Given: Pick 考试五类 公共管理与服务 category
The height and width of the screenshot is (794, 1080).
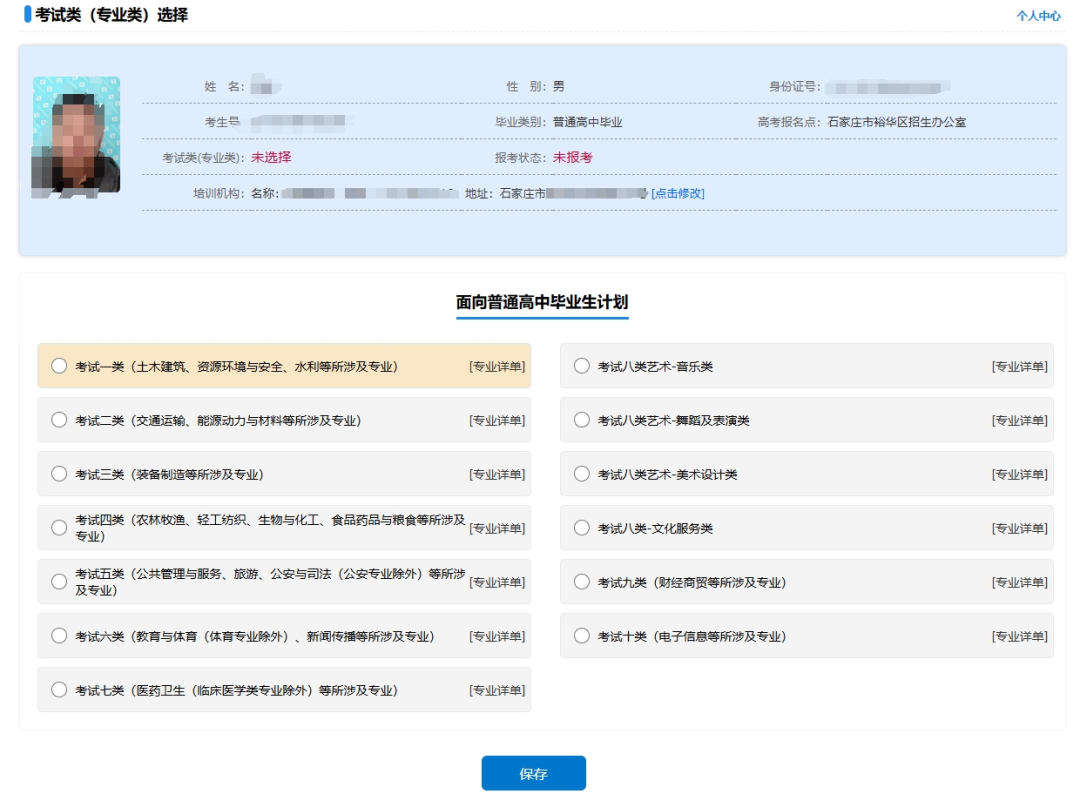Looking at the screenshot, I should pyautogui.click(x=59, y=582).
